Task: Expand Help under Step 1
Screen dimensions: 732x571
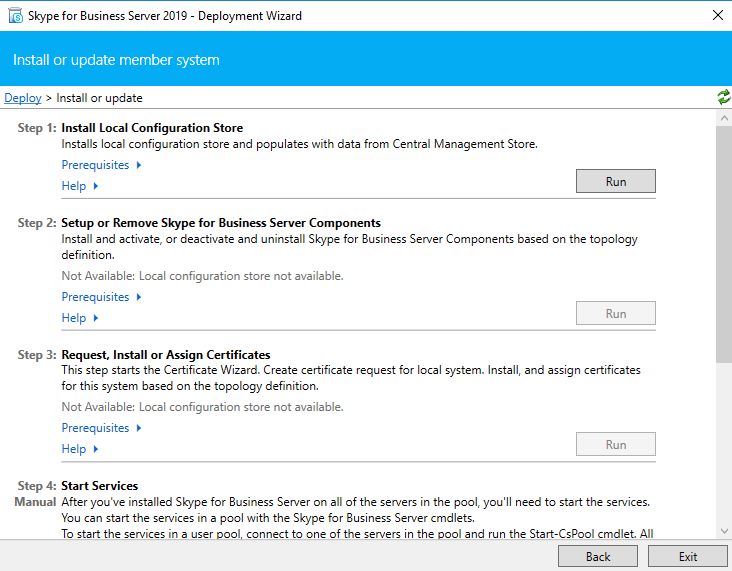Action: (80, 186)
